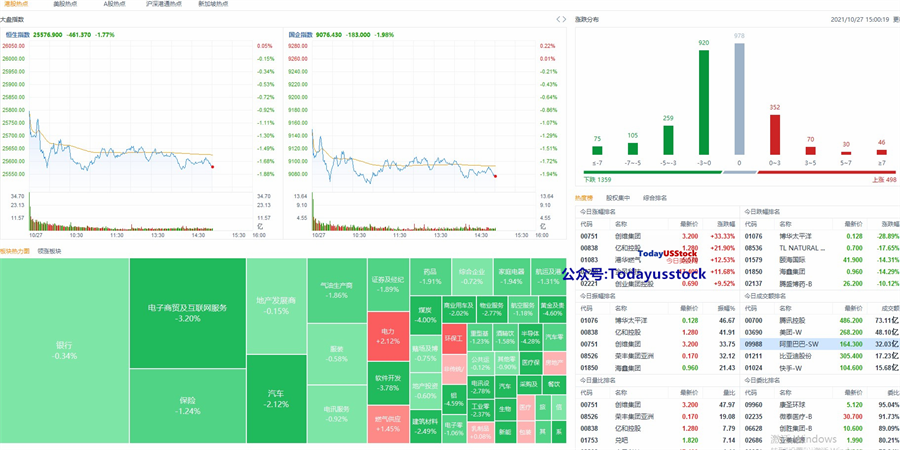The image size is (900, 450).
Task: Select the 美团-W 03690 row
Action: pyautogui.click(x=820, y=332)
